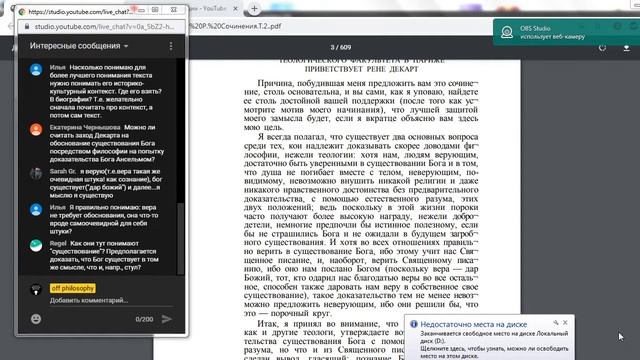The width and height of the screenshot is (640, 360).
Task: Download the PDF with the toolbar icon
Action: pos(626,48)
